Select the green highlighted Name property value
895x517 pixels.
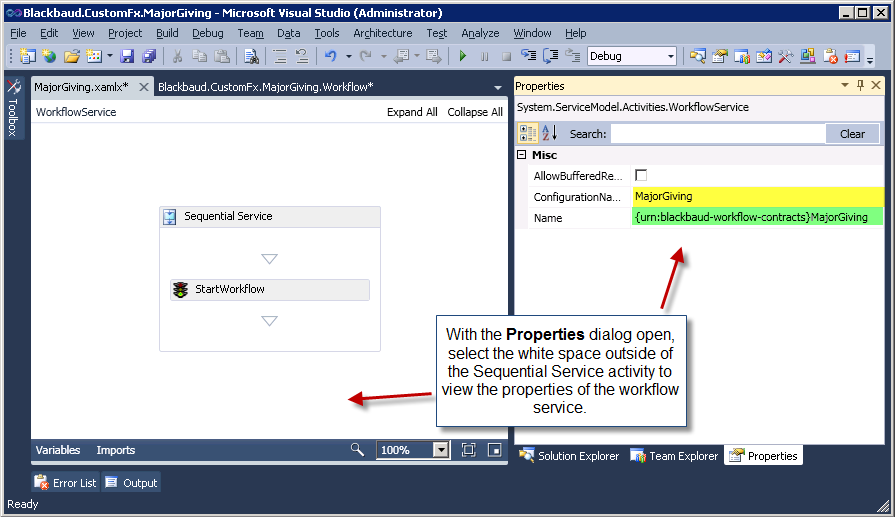(756, 217)
